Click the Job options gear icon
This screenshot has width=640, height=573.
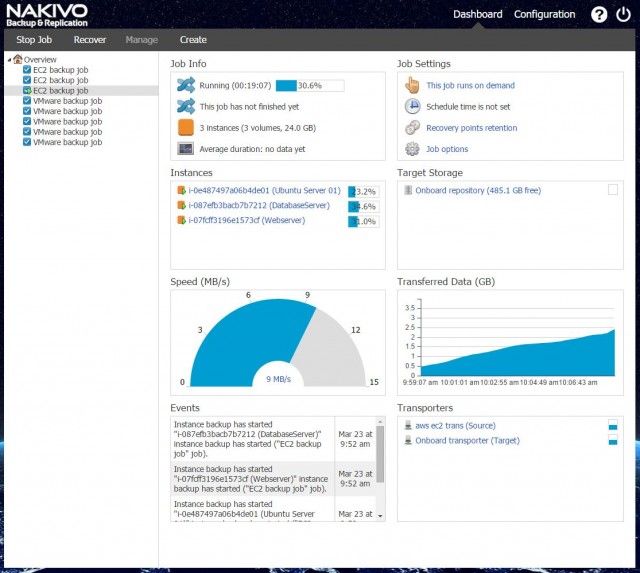point(412,149)
